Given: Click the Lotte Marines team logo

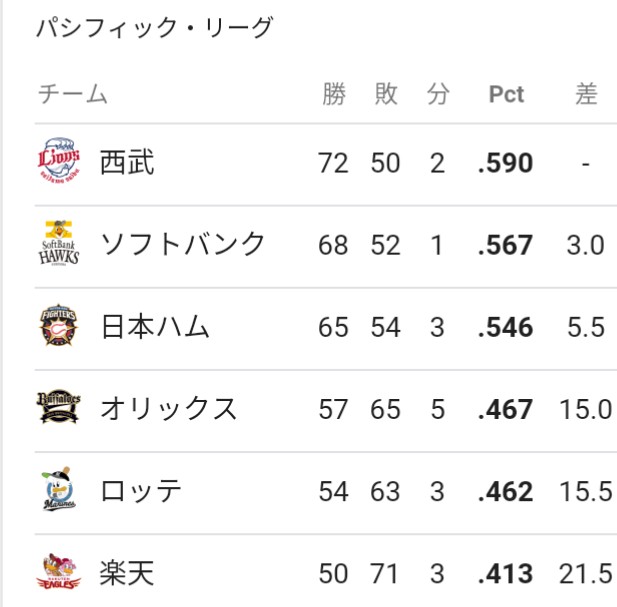Looking at the screenshot, I should [x=59, y=489].
